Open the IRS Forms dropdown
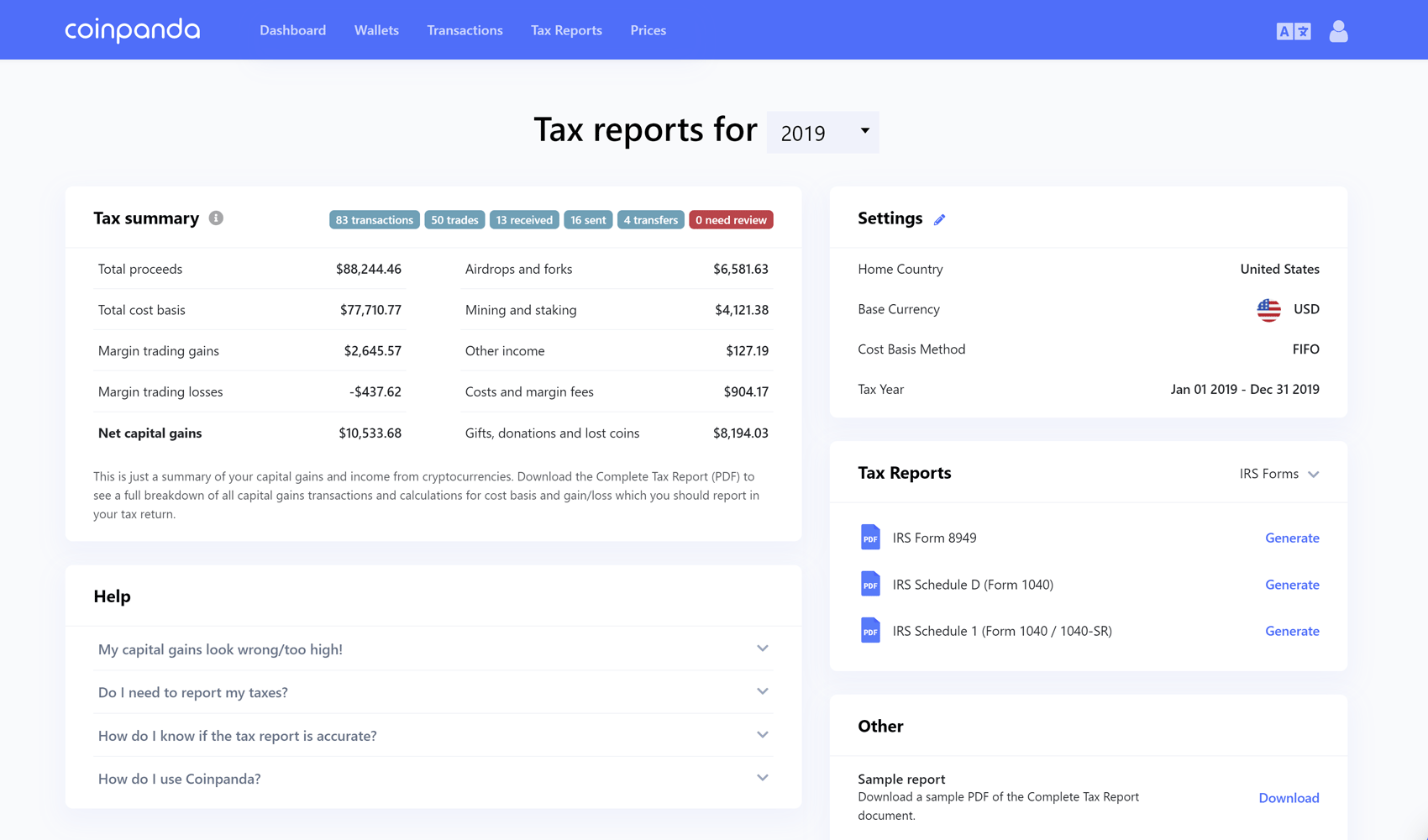Screen dimensions: 1428x840 tap(1278, 473)
